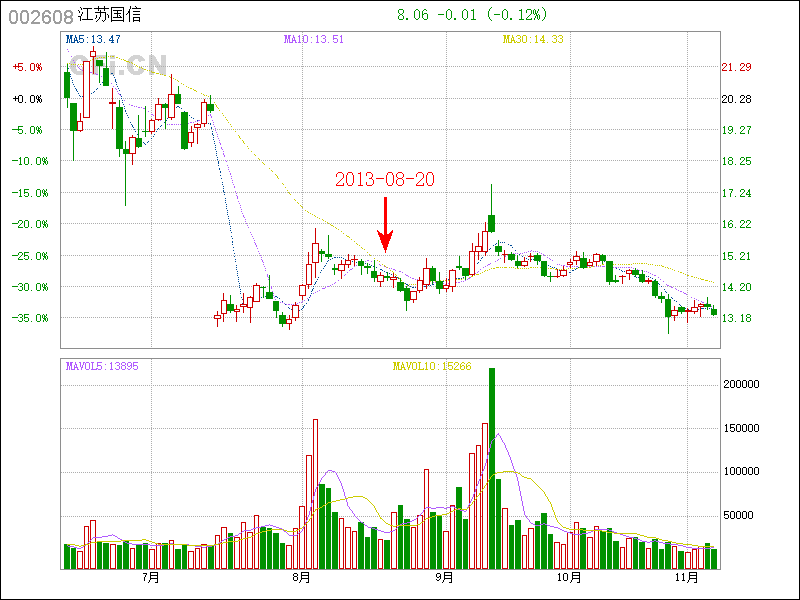Jump to 11月 on the time axis

(x=685, y=577)
